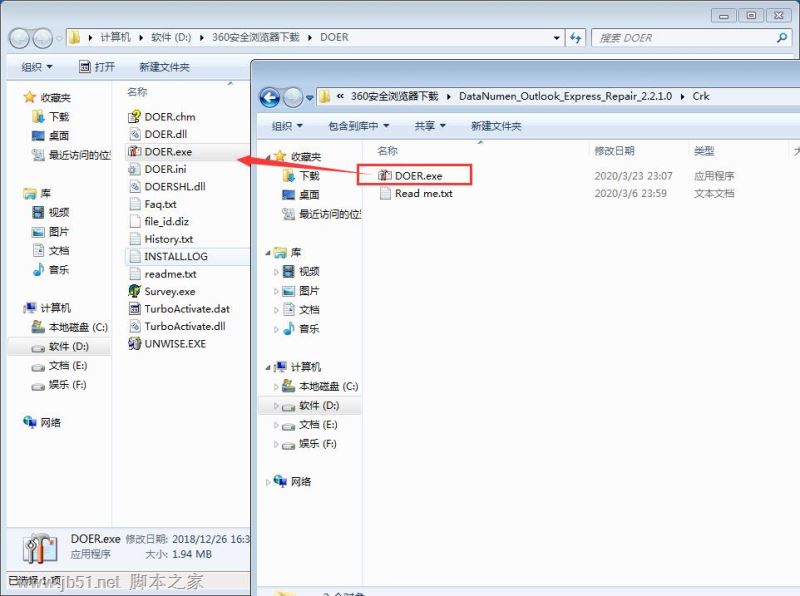
Task: Click the Forward arrow button in the back DOER window
Action: point(42,38)
